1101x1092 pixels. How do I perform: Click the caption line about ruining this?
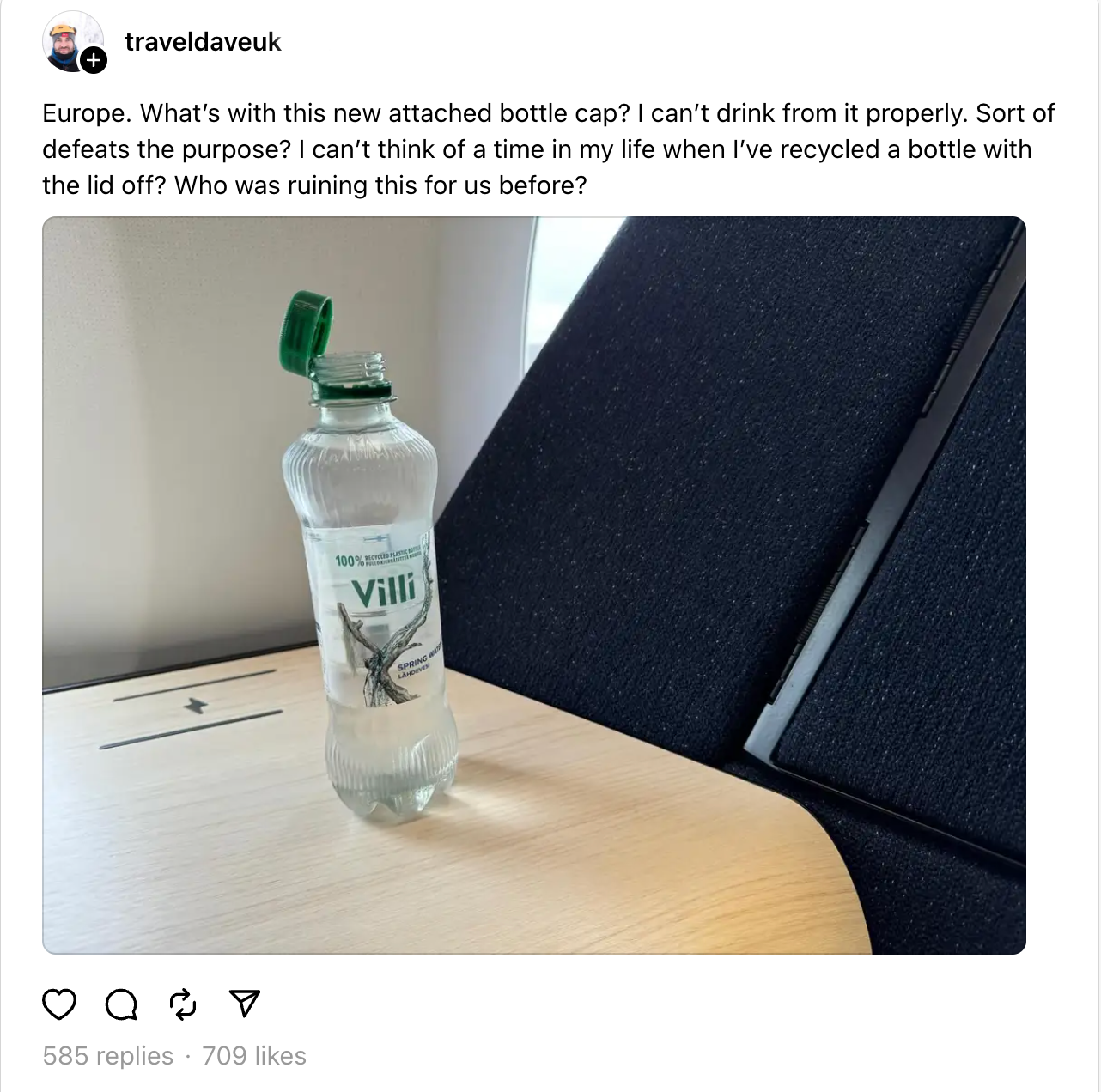pyautogui.click(x=314, y=185)
